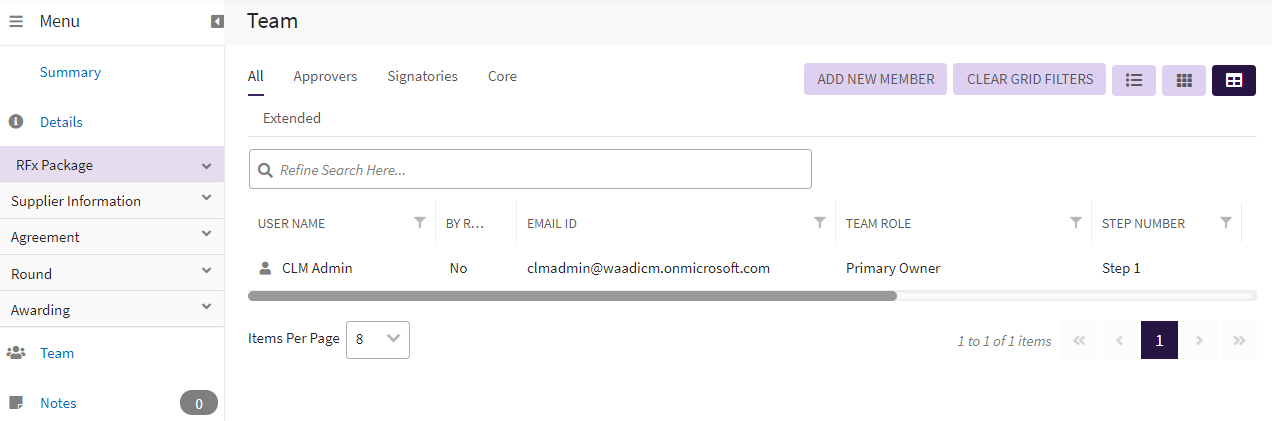Open the Notes link in sidebar
Screen dimensions: 1272x421
[58, 403]
